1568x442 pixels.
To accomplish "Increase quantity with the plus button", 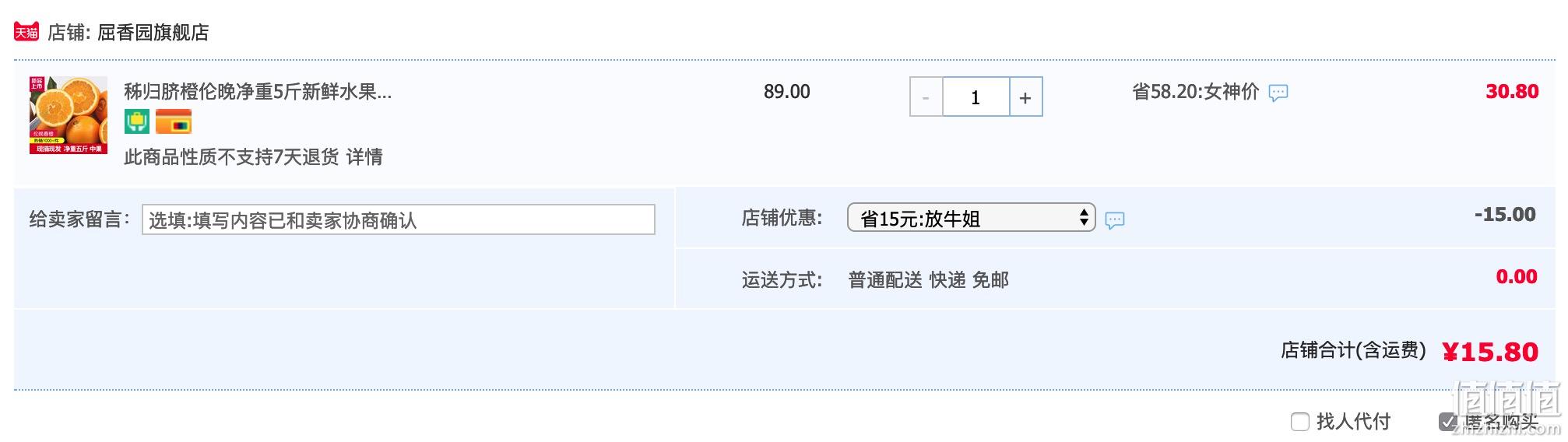I will pyautogui.click(x=1026, y=97).
